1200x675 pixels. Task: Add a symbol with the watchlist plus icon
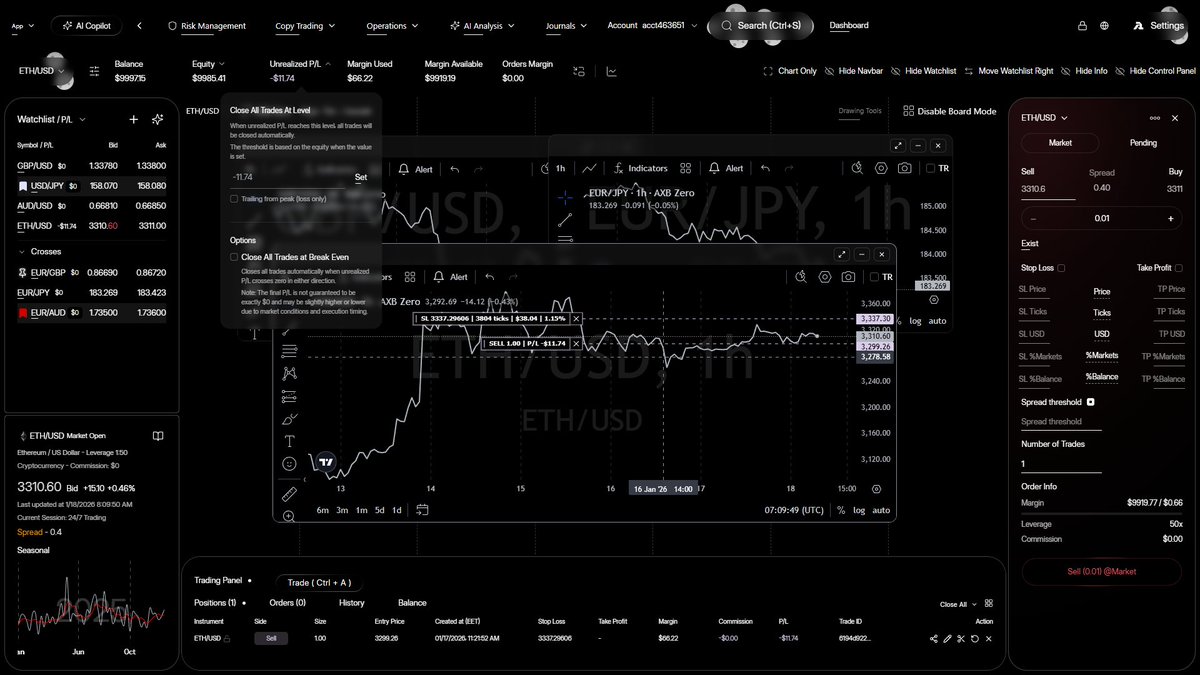click(x=134, y=119)
